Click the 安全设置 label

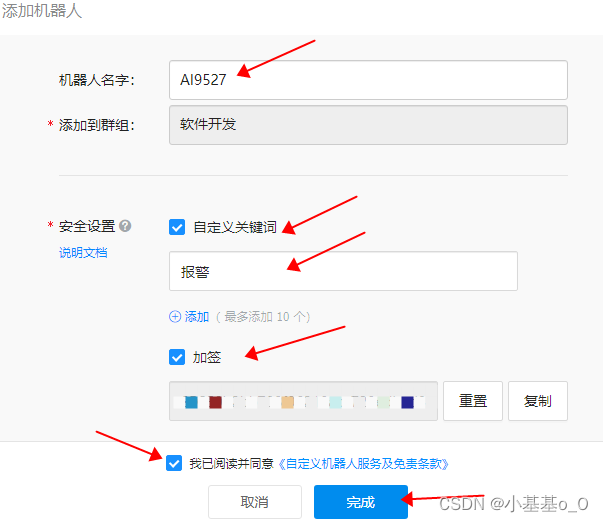click(87, 226)
